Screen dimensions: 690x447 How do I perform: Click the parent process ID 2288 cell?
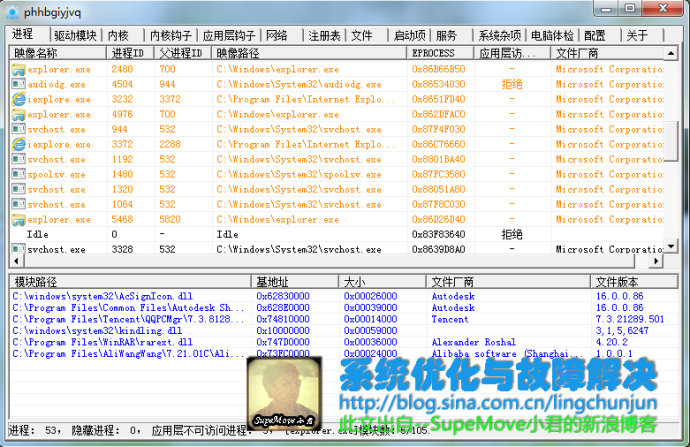pos(170,144)
